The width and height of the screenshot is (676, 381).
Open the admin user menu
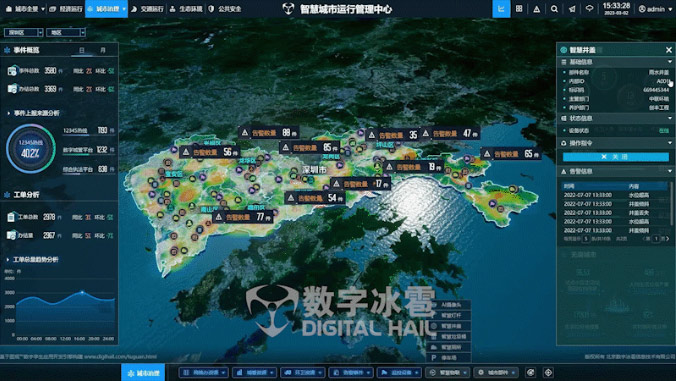[x=655, y=9]
